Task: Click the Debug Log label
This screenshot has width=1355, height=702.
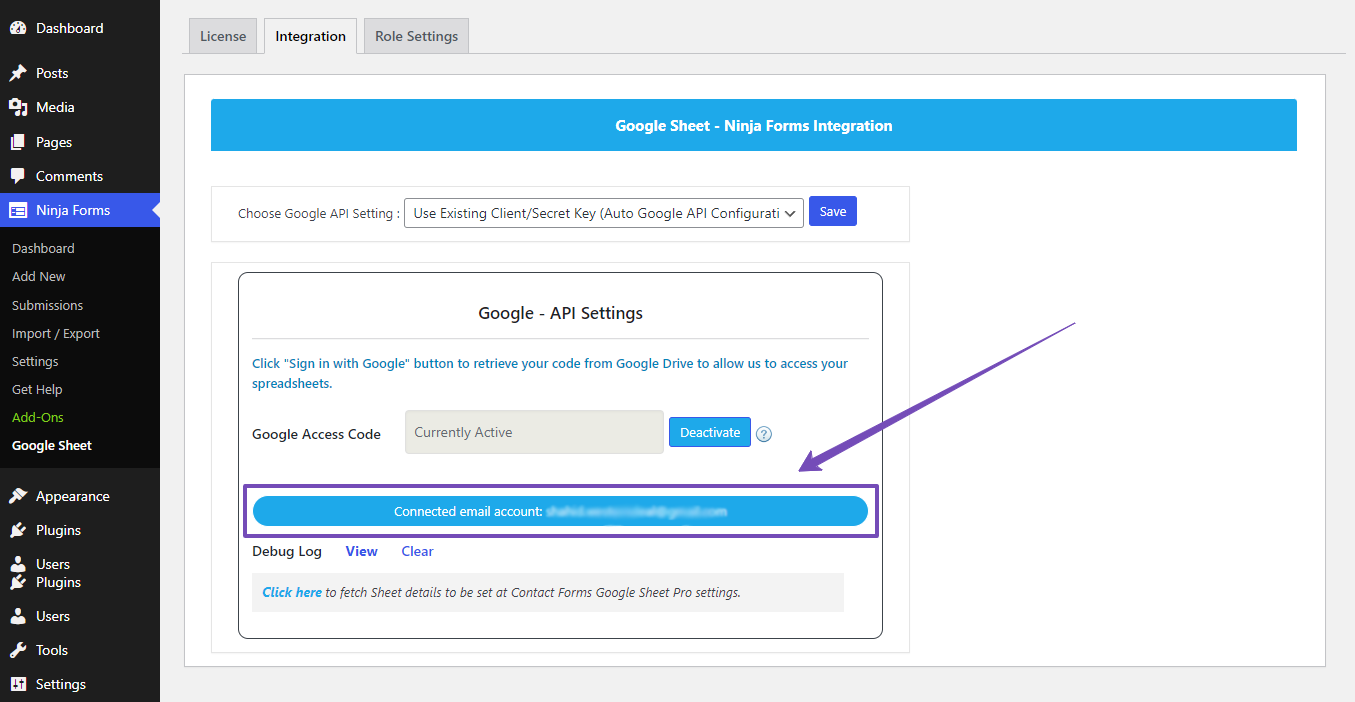Action: pos(287,551)
